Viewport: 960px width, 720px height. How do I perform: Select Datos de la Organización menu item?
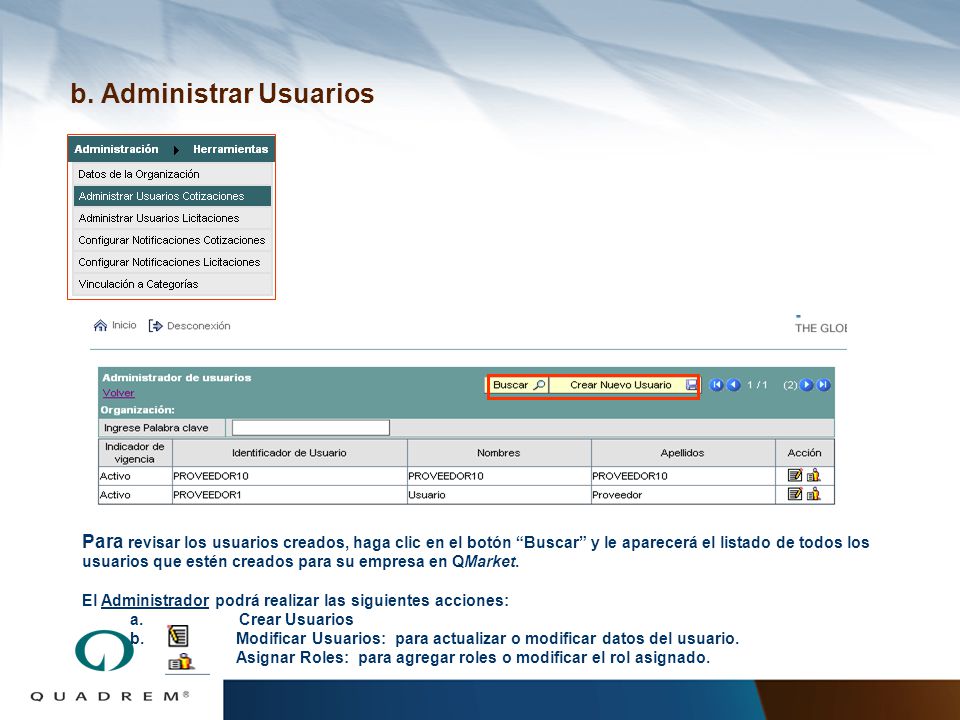tap(172, 174)
